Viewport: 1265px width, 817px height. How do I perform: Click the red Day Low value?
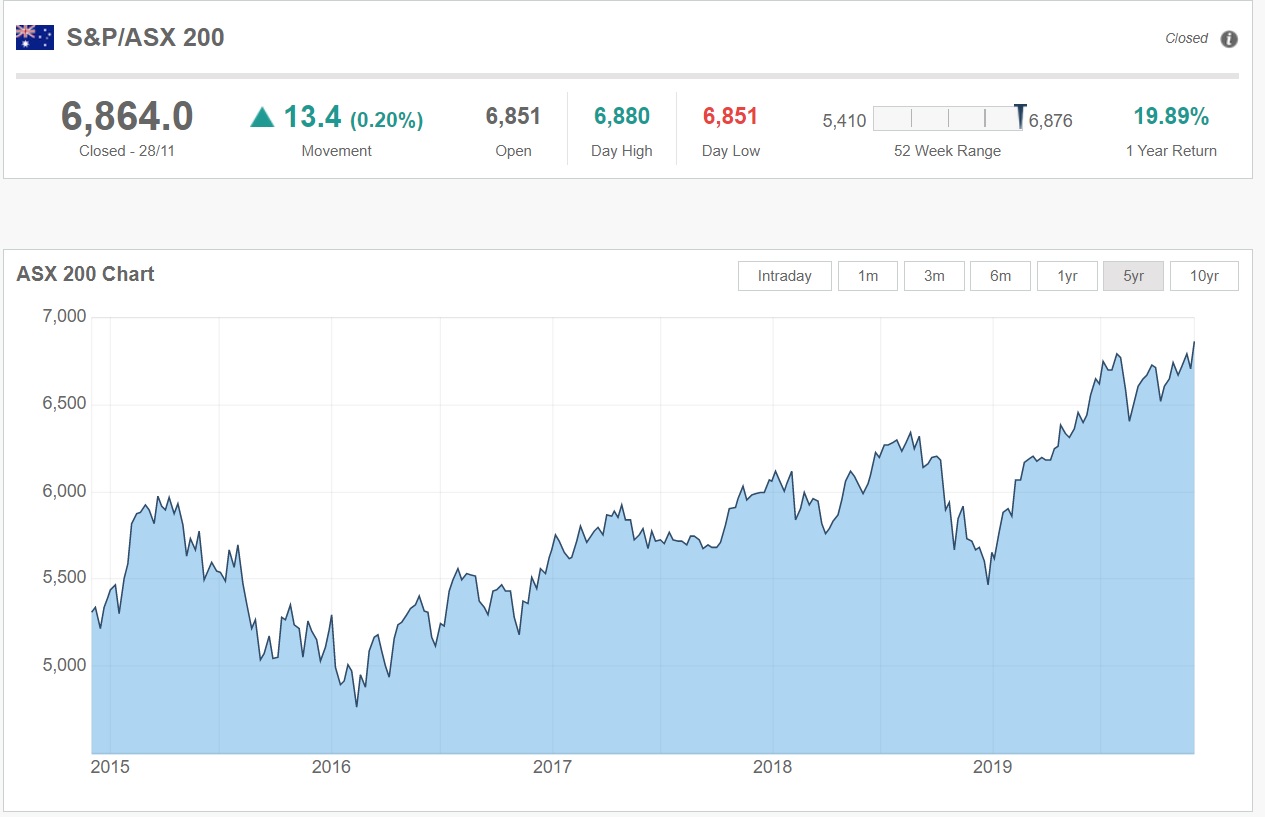pos(730,117)
